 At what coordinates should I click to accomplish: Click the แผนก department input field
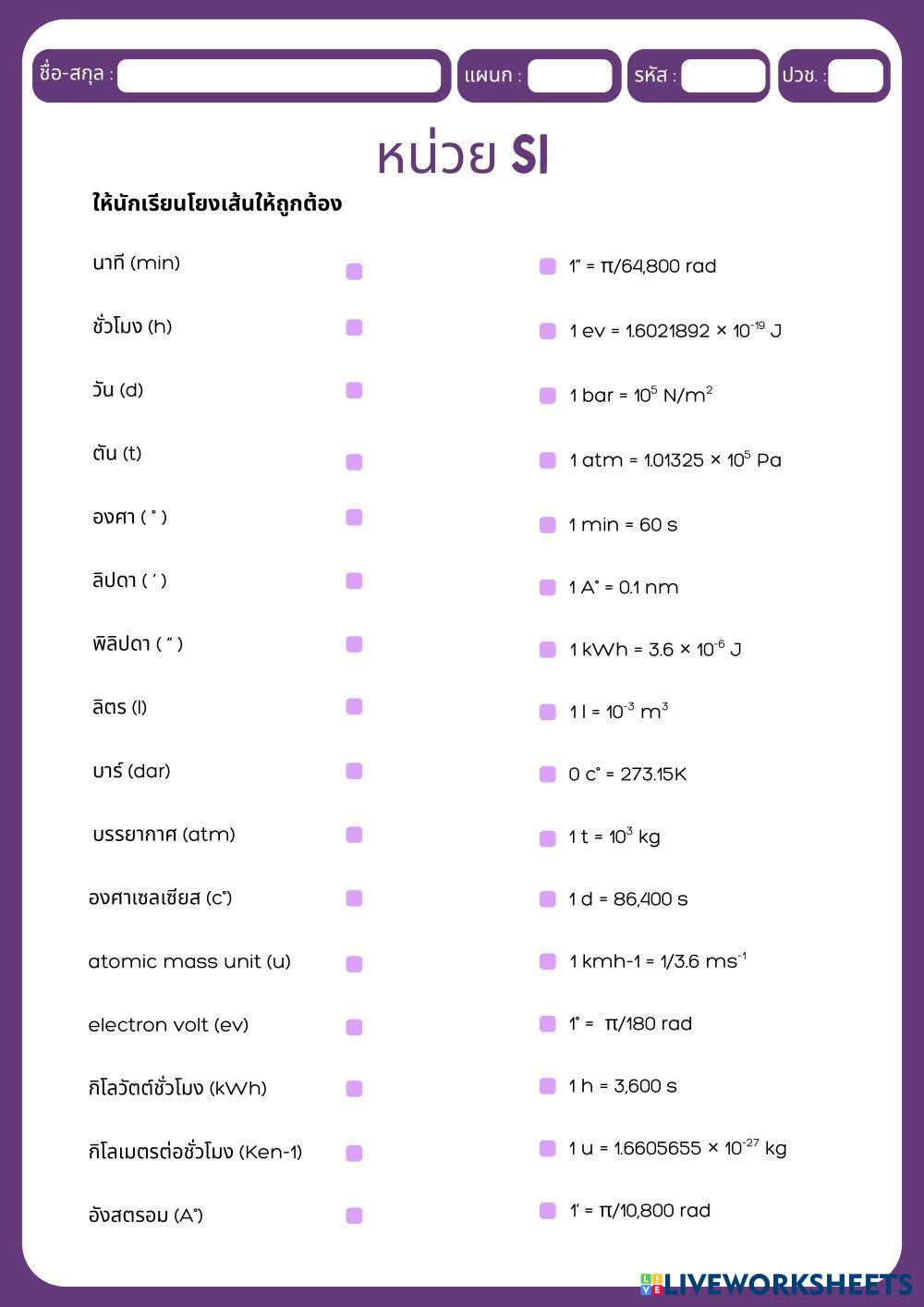569,76
